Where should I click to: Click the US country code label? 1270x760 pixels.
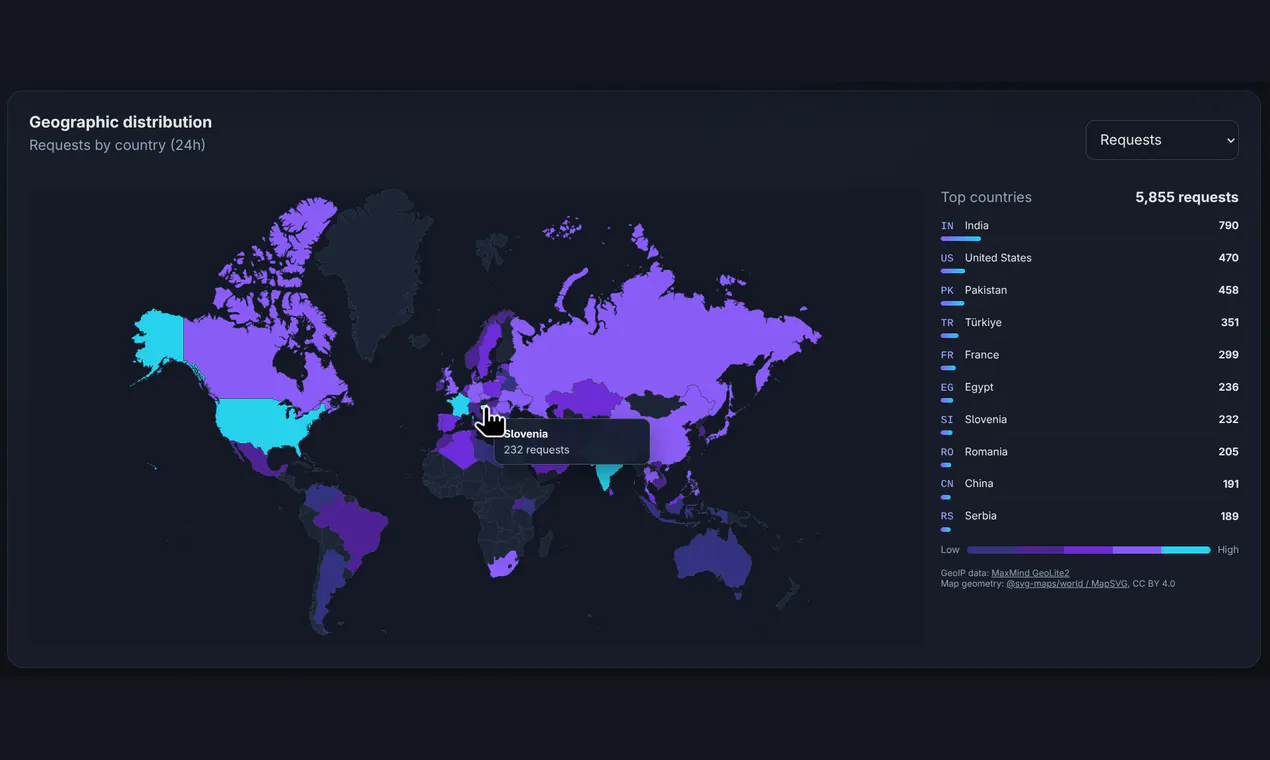tap(947, 258)
